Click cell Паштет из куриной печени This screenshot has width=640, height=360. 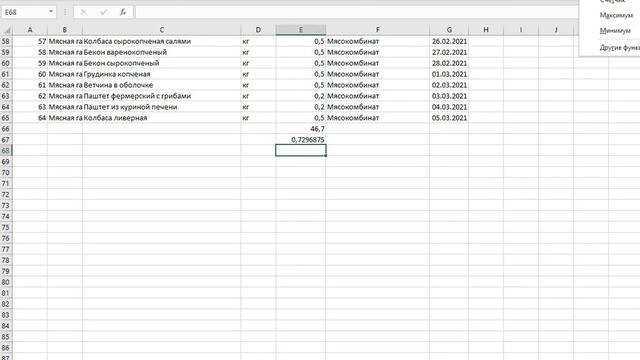pyautogui.click(x=162, y=107)
